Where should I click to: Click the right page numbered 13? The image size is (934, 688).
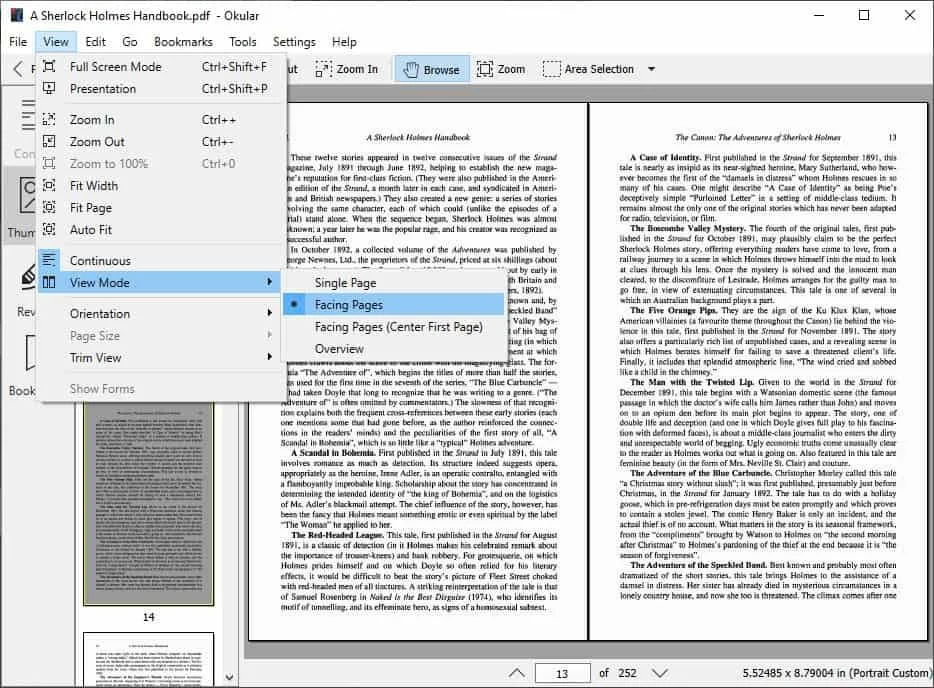coord(758,371)
